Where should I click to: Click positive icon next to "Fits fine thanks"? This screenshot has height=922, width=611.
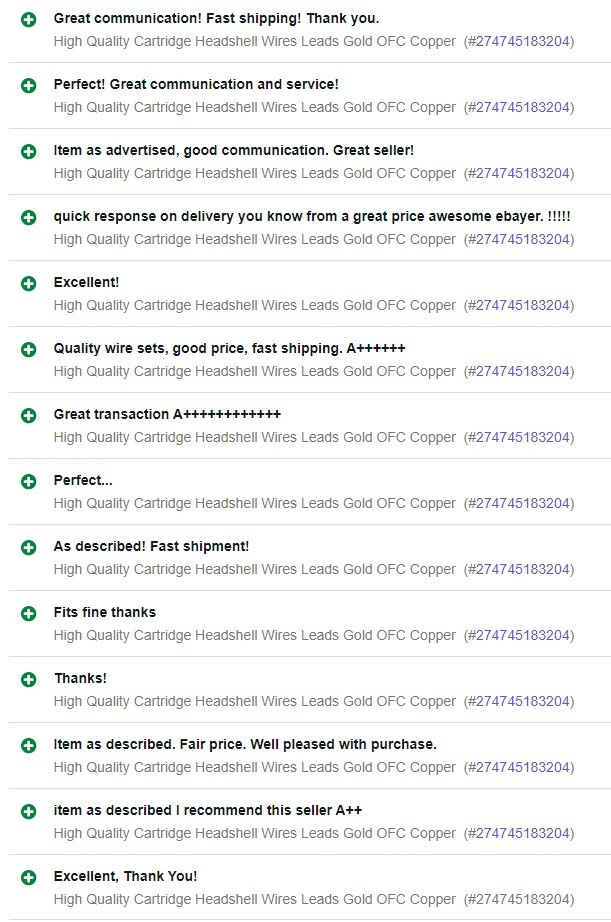click(29, 613)
